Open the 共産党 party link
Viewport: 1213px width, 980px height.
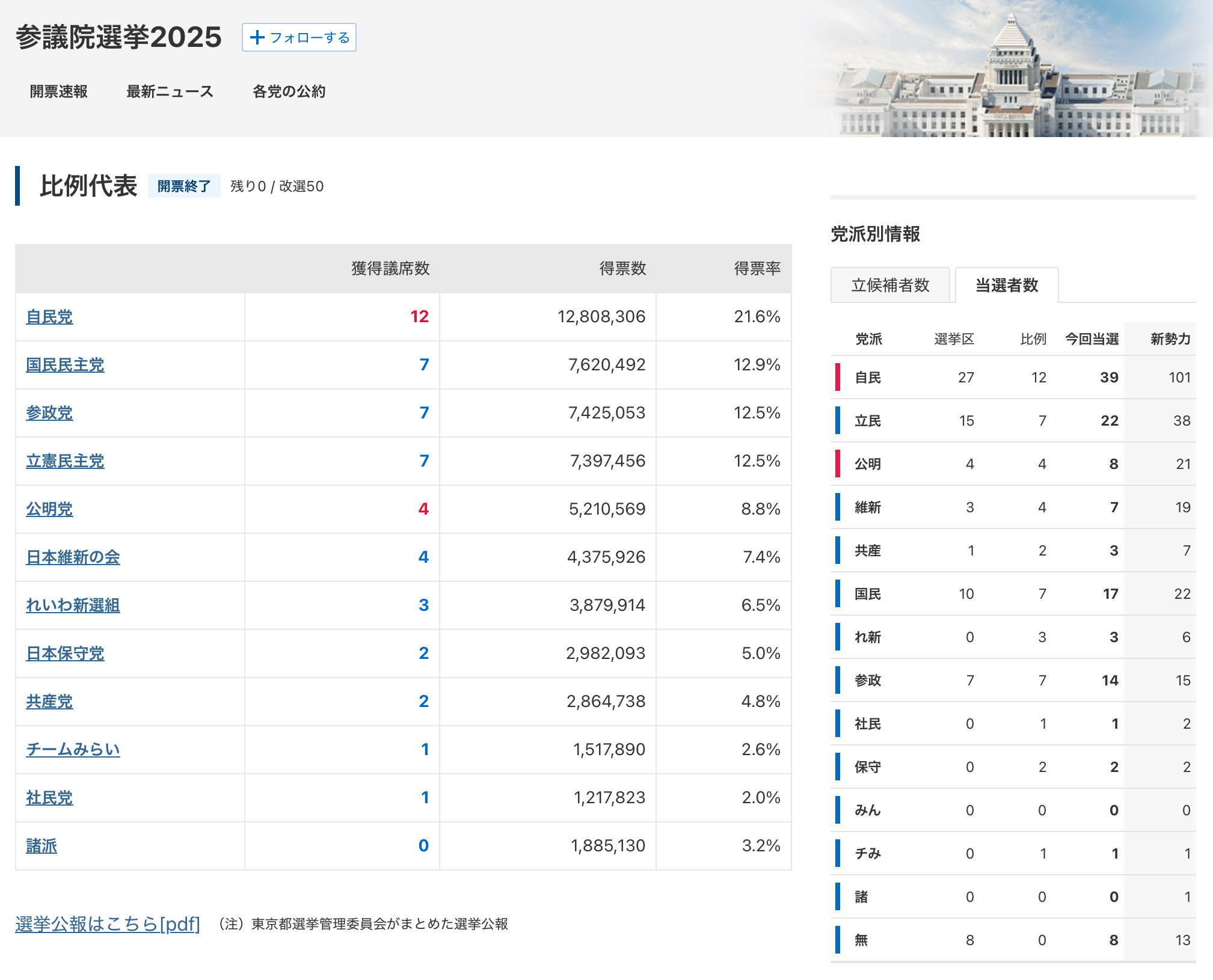(49, 702)
